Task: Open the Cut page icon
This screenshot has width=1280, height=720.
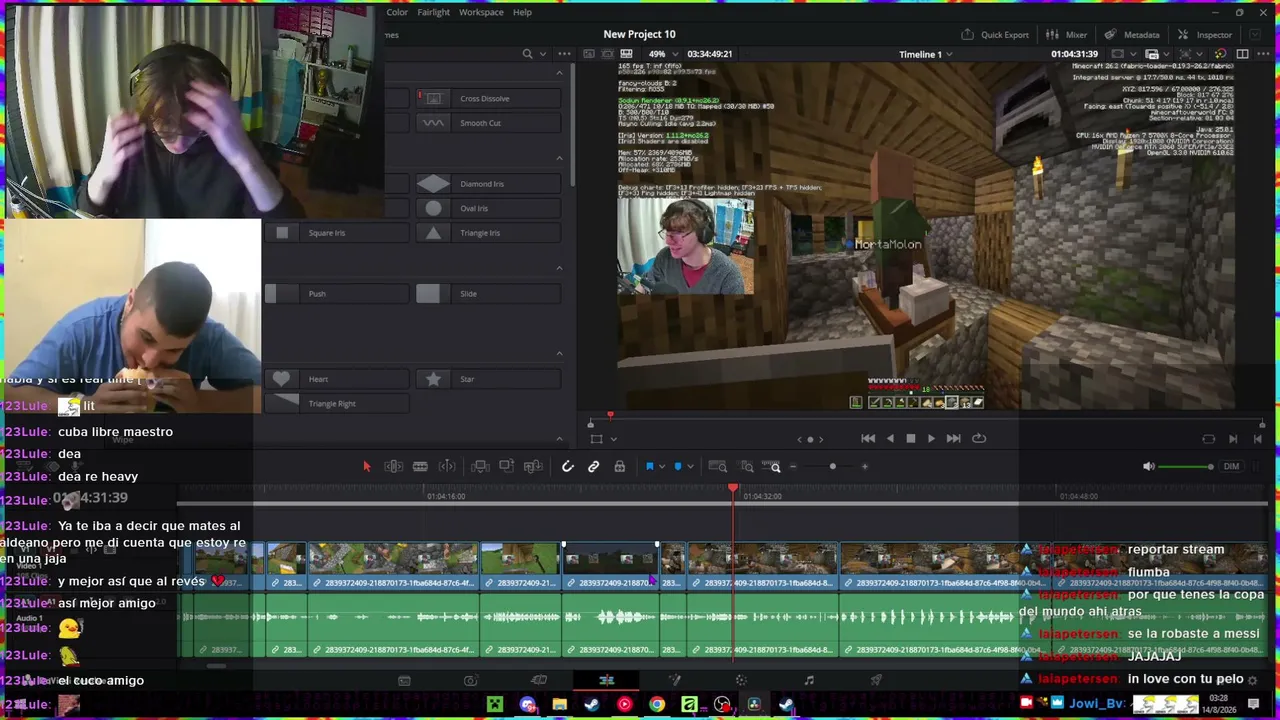Action: point(539,681)
